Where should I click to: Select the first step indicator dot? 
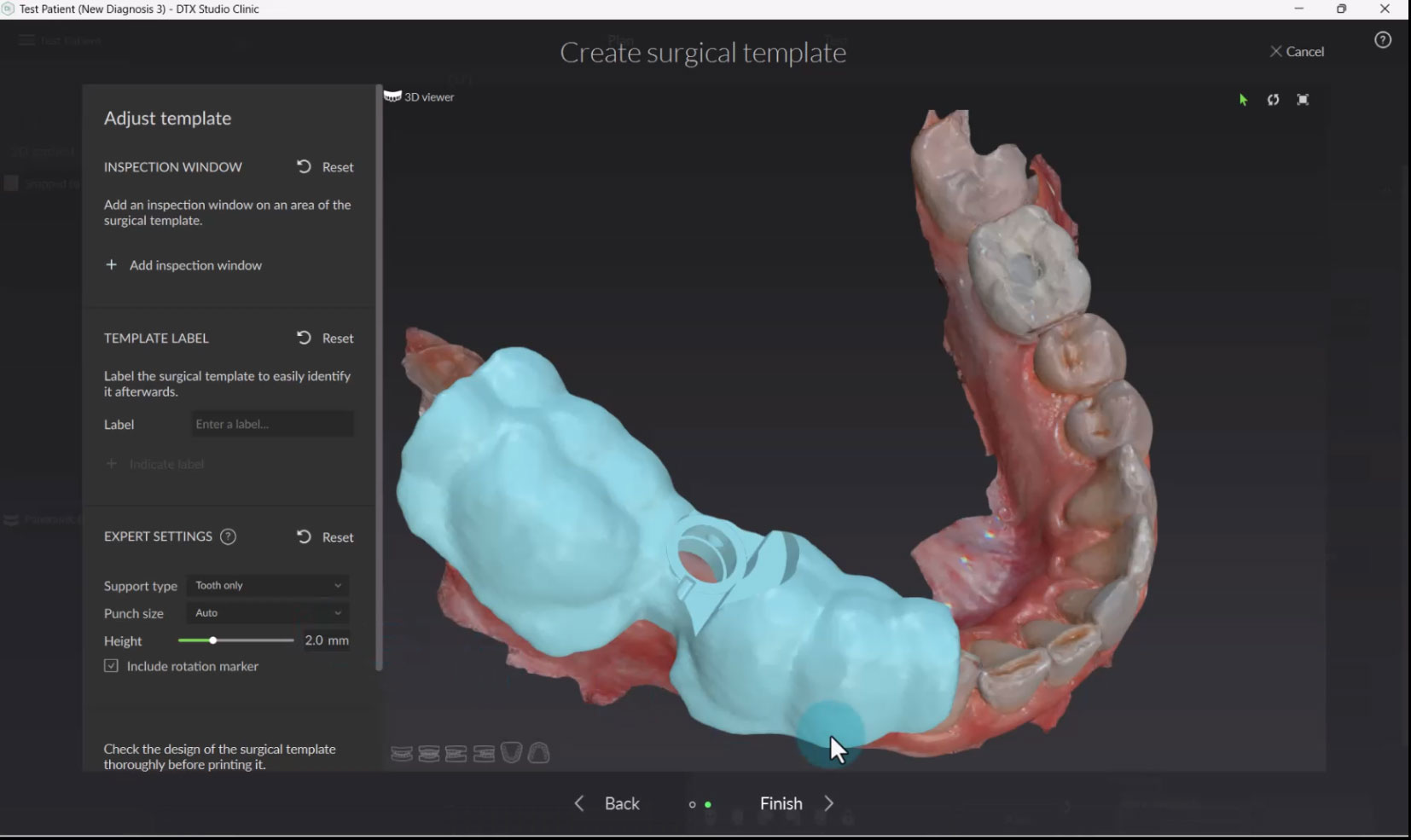692,804
